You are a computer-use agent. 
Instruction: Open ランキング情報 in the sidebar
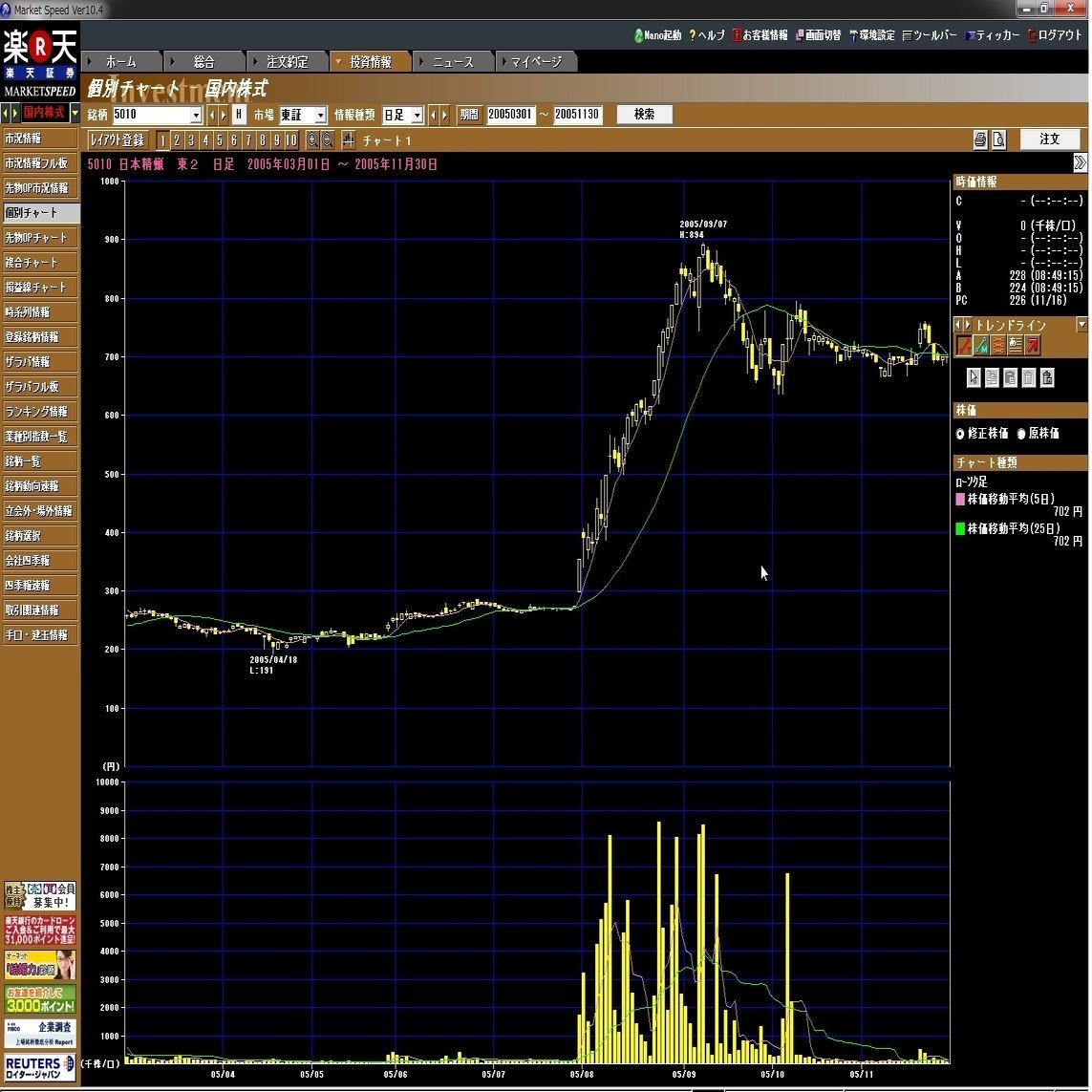[x=40, y=412]
